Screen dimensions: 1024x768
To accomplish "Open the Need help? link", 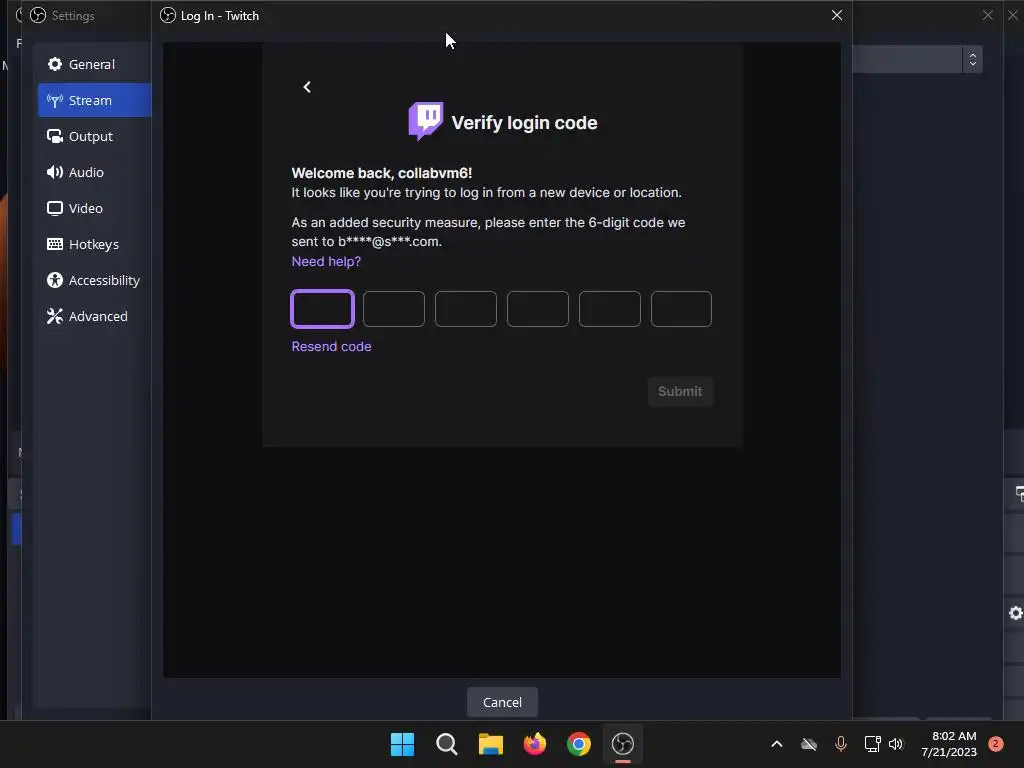I will pyautogui.click(x=326, y=261).
